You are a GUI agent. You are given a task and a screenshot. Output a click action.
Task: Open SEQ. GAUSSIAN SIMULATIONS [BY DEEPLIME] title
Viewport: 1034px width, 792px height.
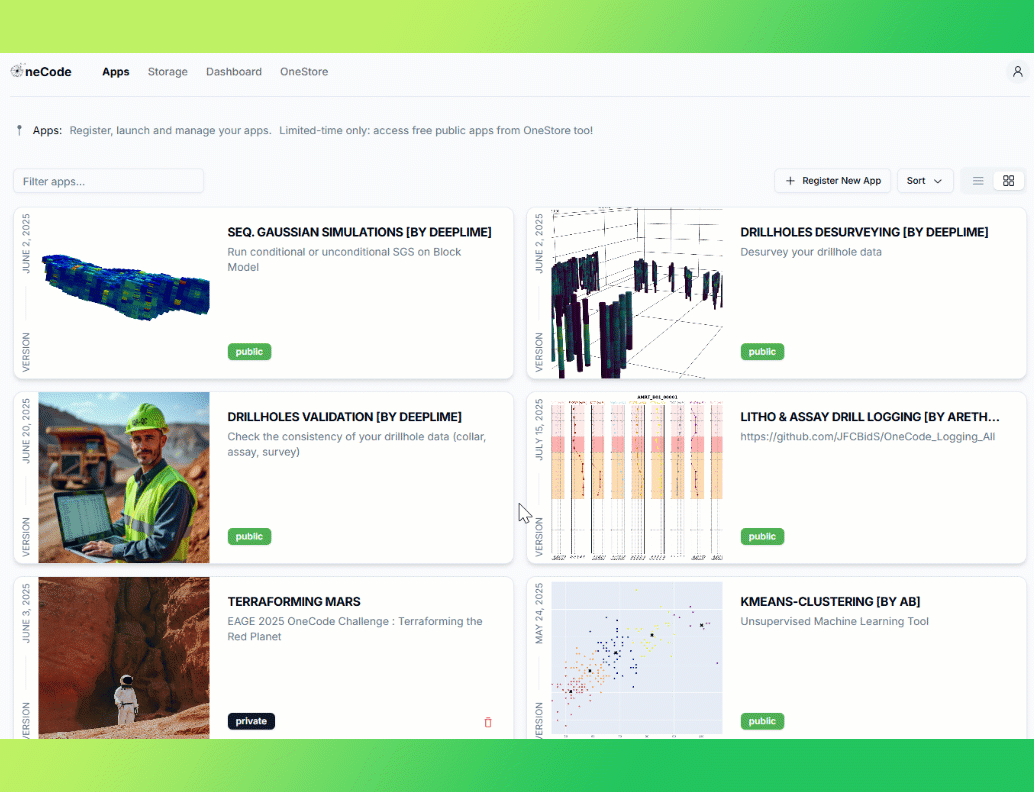point(359,232)
